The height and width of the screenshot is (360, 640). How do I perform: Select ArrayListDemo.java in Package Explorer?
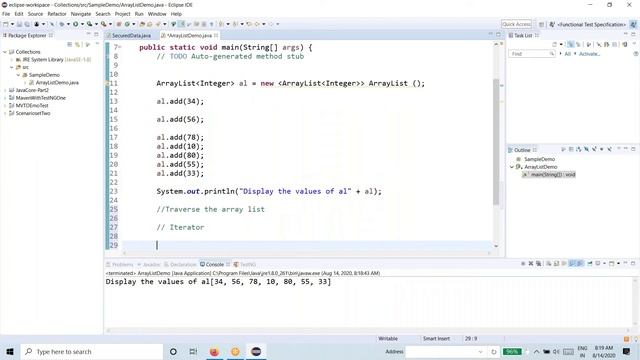tap(57, 83)
